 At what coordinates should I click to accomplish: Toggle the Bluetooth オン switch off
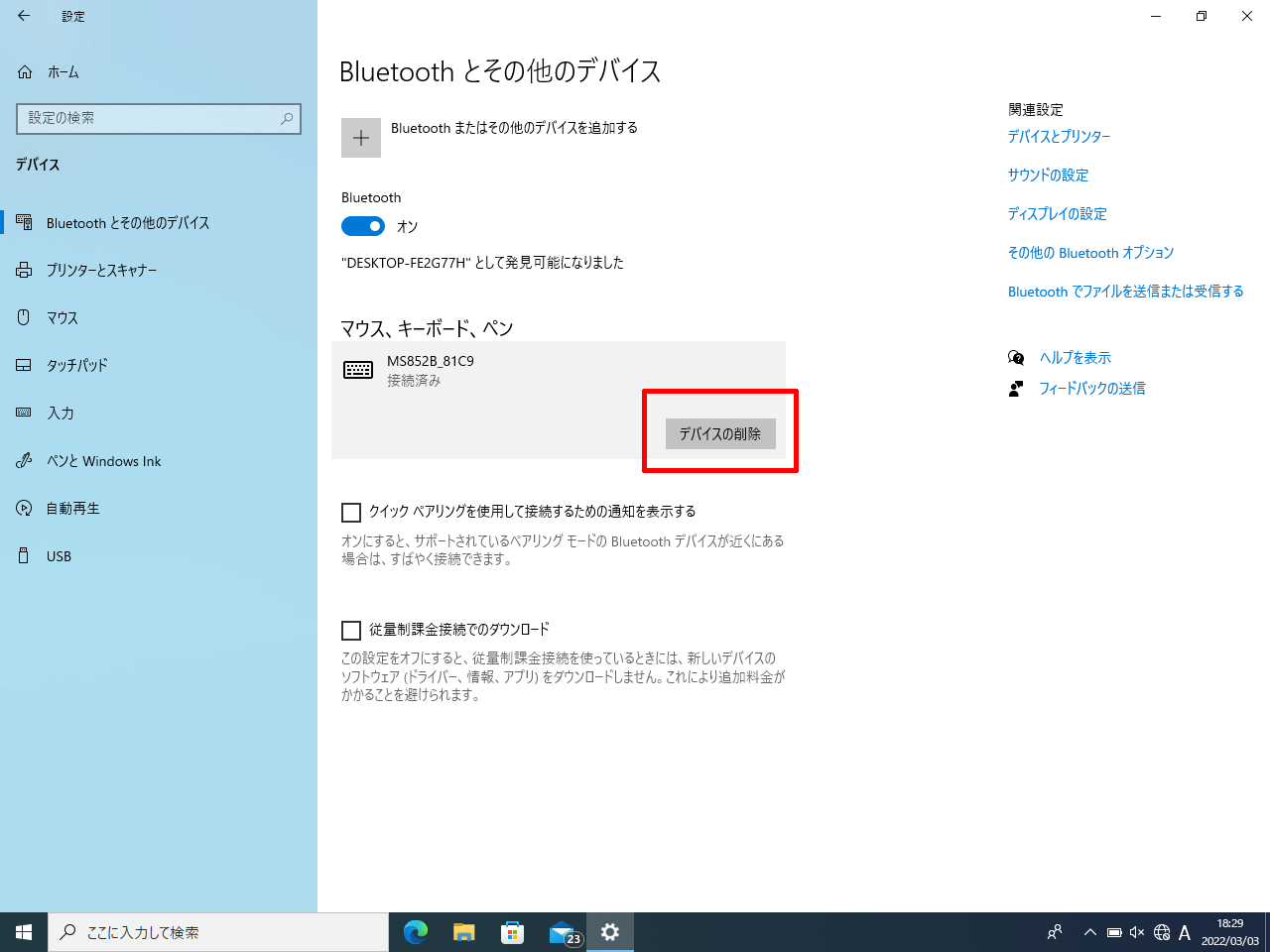(363, 226)
